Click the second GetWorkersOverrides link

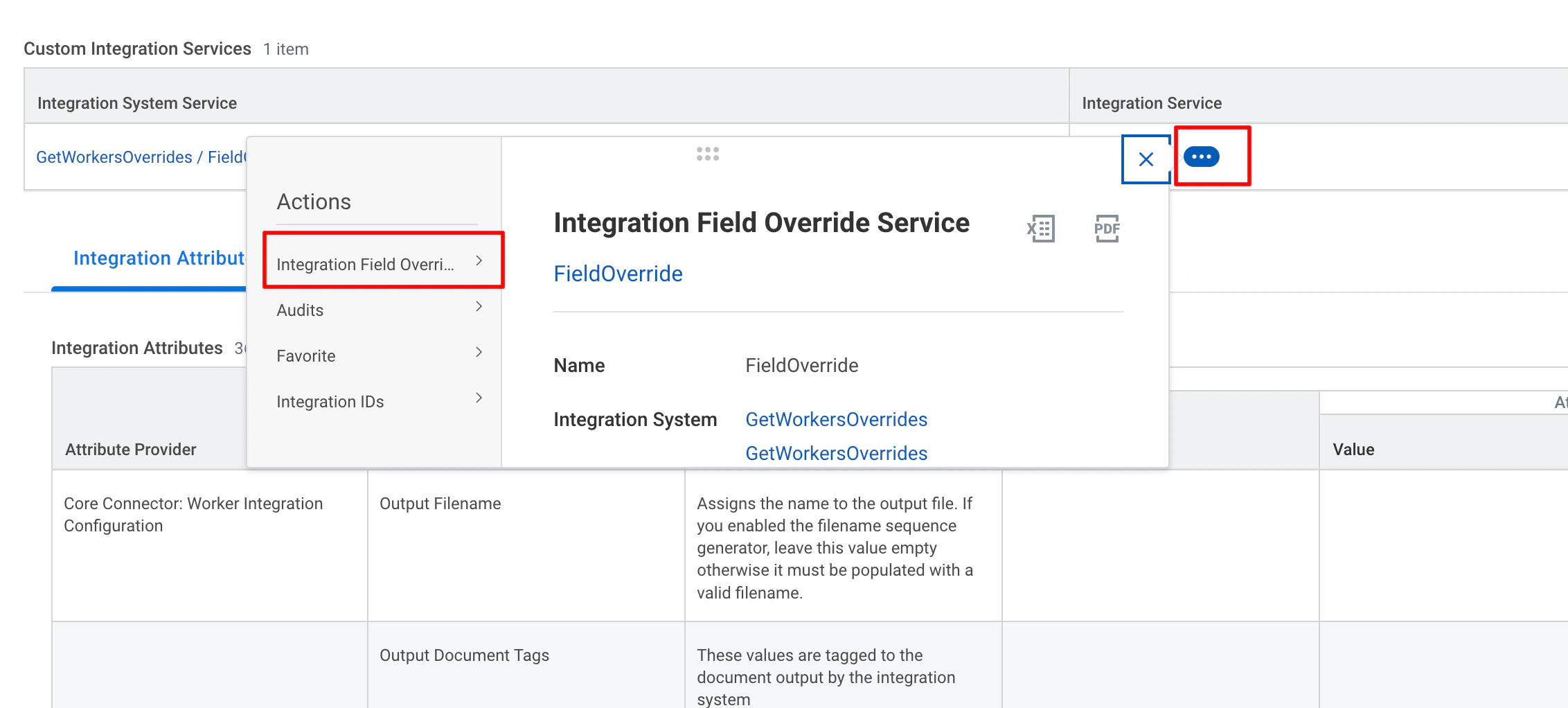836,452
